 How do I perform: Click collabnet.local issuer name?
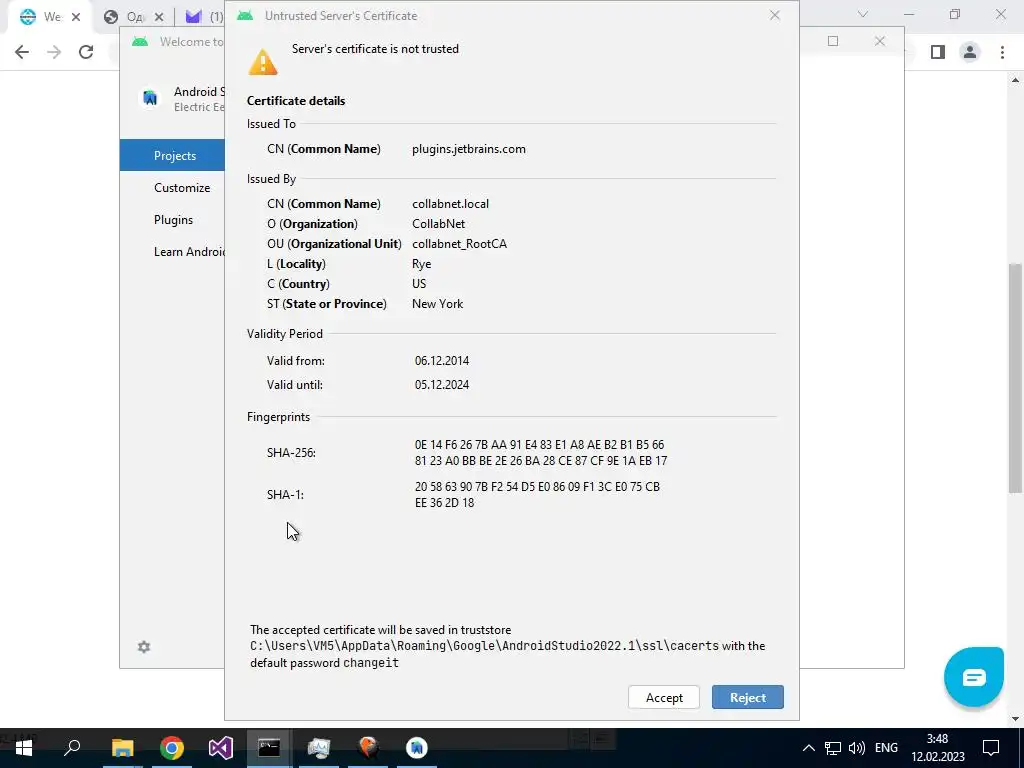click(451, 204)
